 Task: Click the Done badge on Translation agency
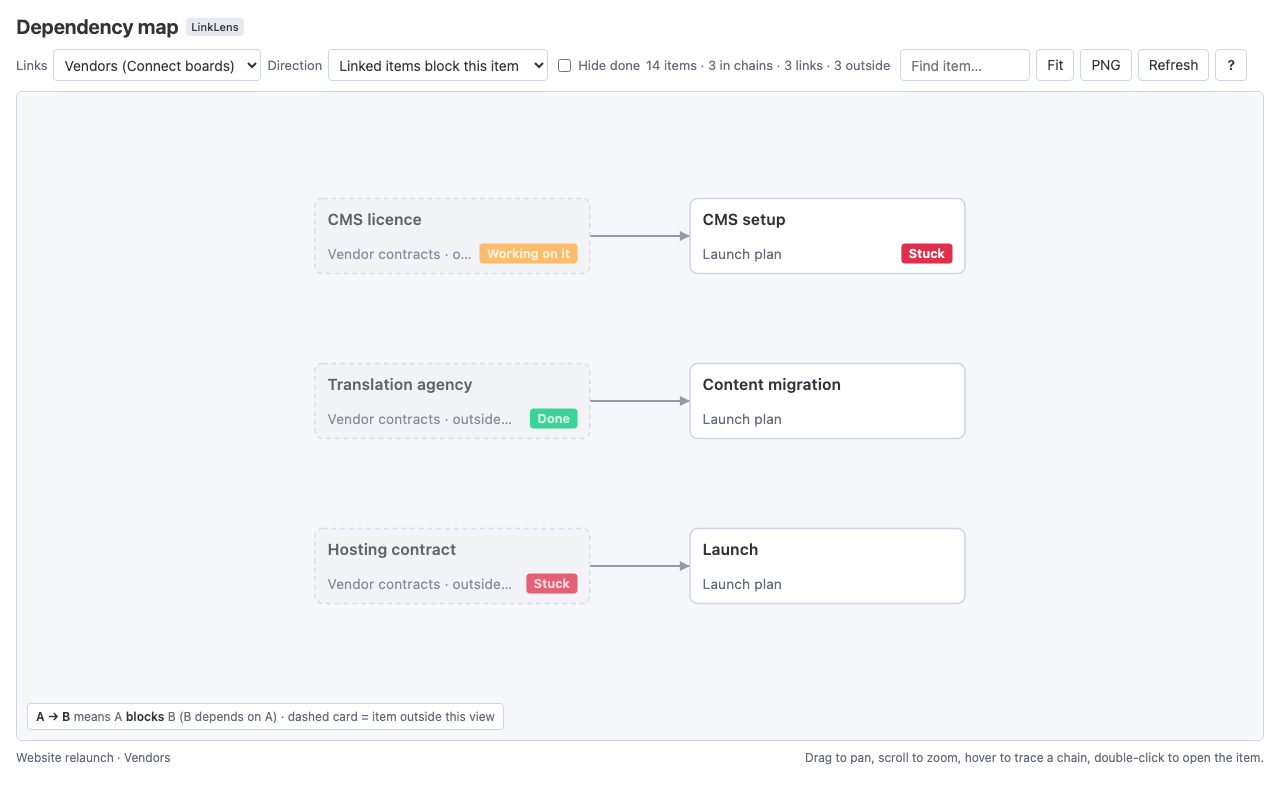pyautogui.click(x=553, y=419)
